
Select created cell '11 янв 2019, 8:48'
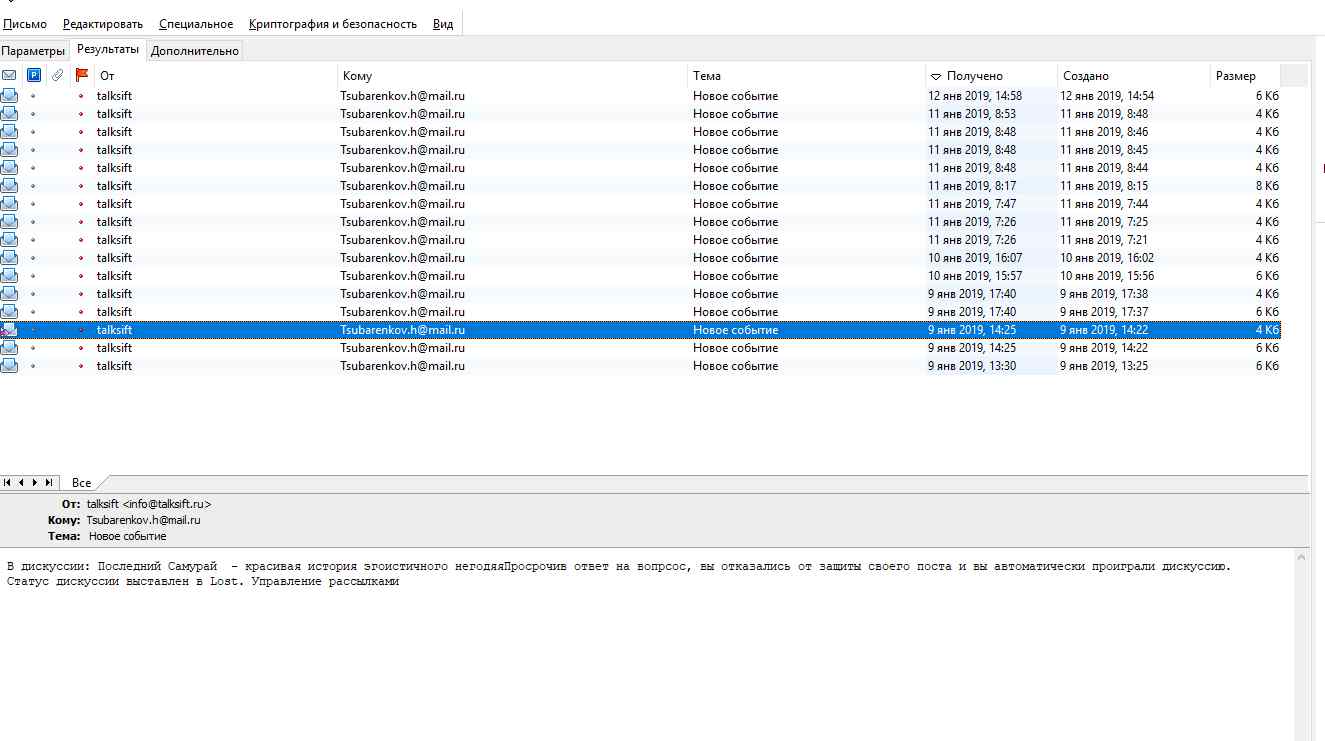click(x=1104, y=114)
